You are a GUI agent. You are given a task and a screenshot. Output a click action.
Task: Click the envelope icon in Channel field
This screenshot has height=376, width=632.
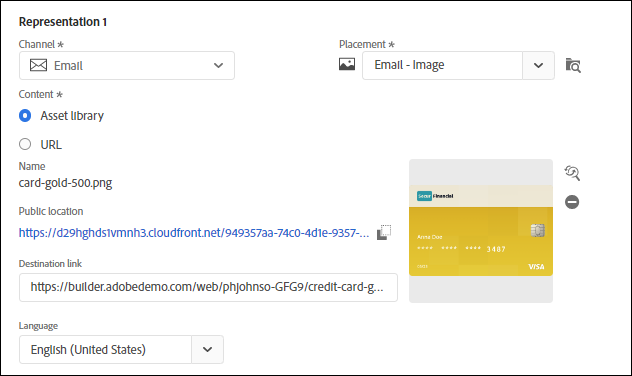point(38,65)
